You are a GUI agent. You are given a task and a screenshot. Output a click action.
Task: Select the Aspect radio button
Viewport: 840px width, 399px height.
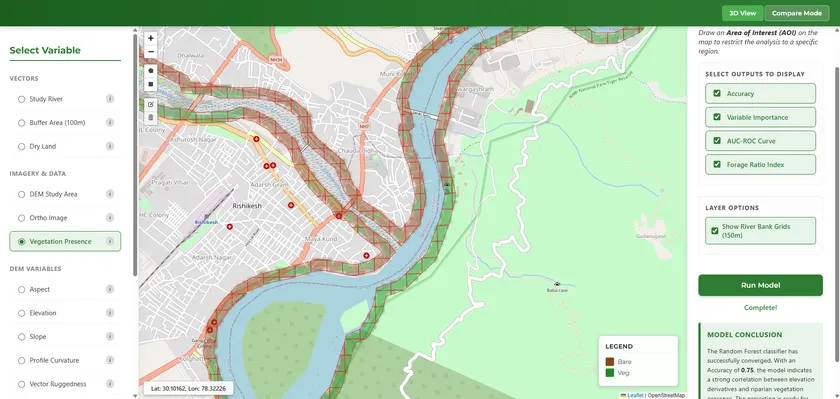pos(21,289)
